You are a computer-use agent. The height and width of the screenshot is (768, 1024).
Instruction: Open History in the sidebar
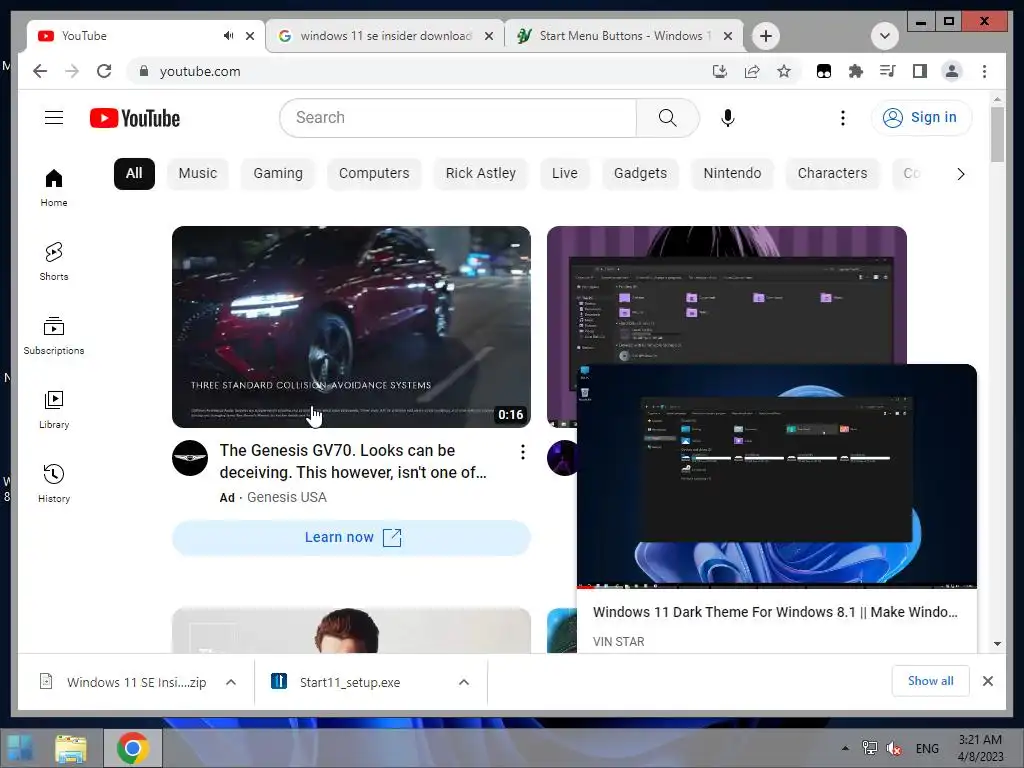(x=54, y=483)
